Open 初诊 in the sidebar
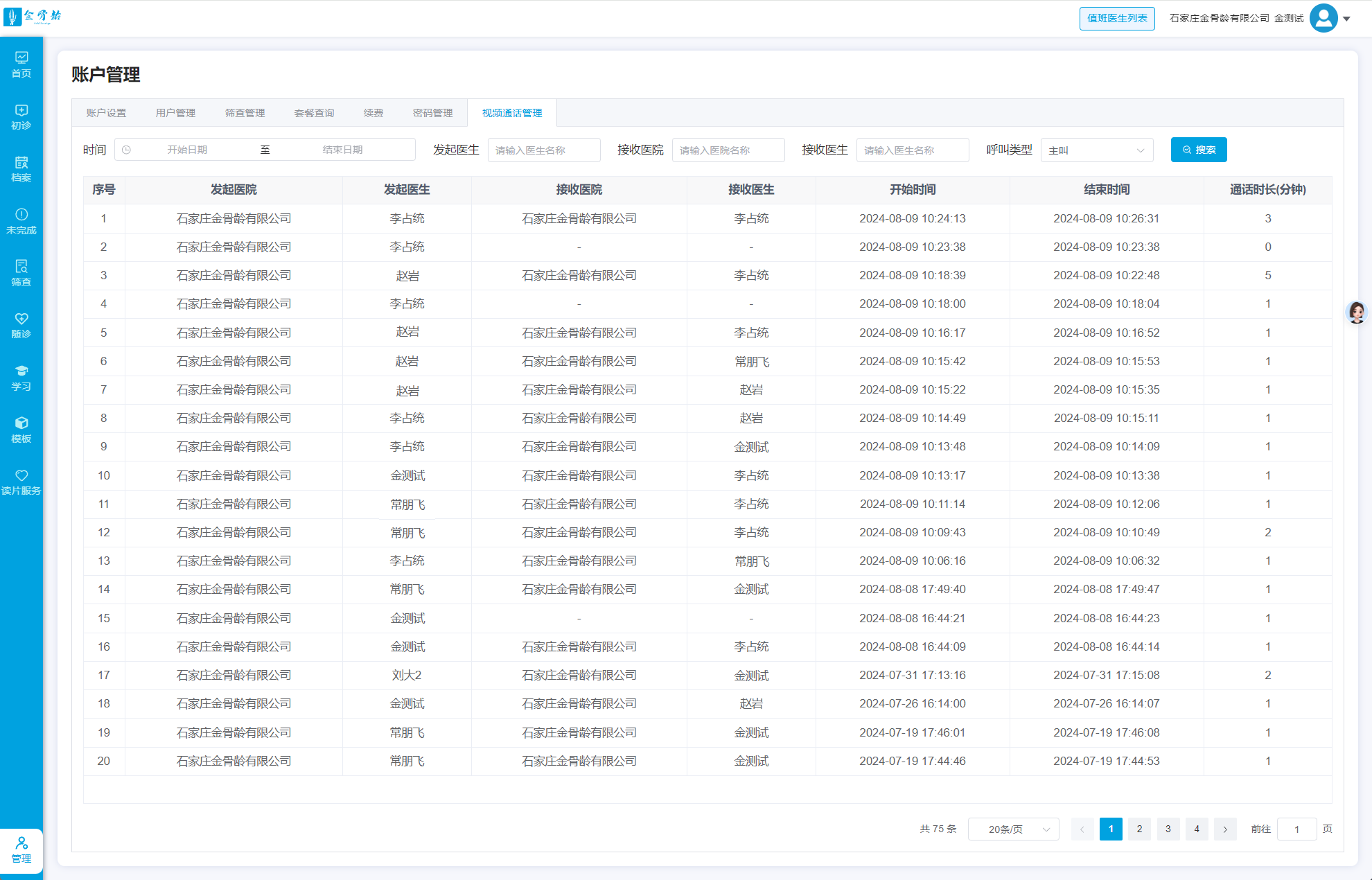1372x880 pixels. (x=21, y=117)
